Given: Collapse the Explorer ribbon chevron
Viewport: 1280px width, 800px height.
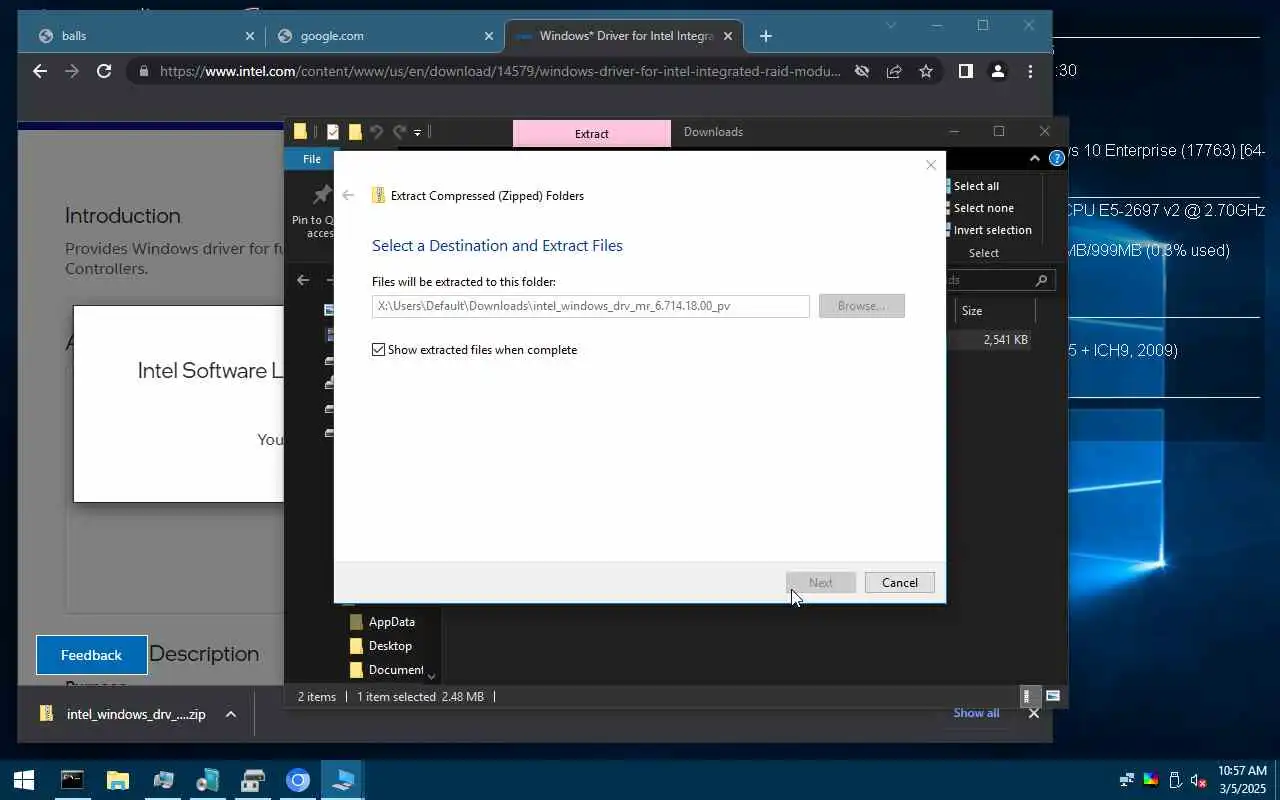Looking at the screenshot, I should pos(1035,159).
